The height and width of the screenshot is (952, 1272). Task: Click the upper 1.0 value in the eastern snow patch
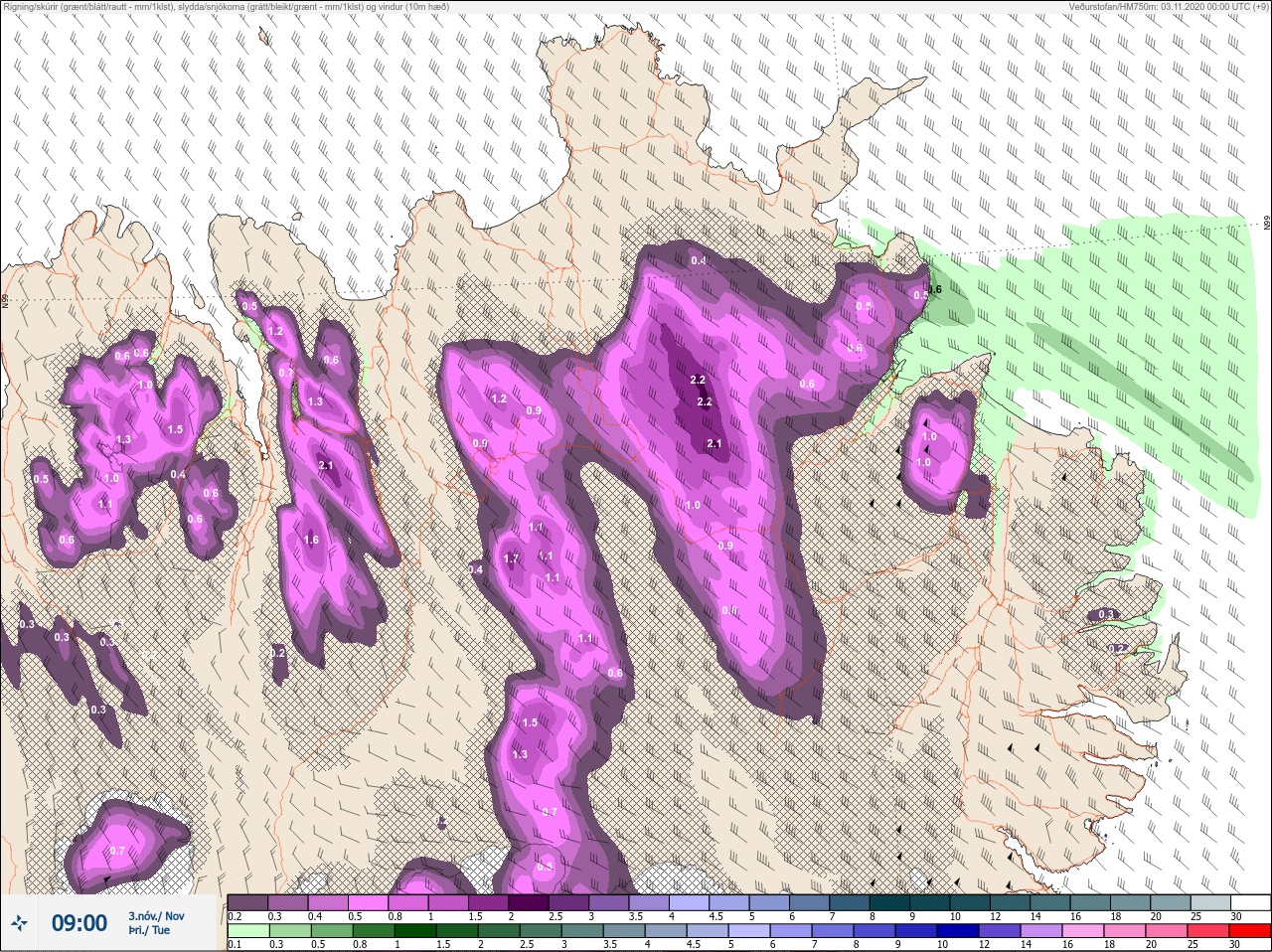(x=929, y=437)
